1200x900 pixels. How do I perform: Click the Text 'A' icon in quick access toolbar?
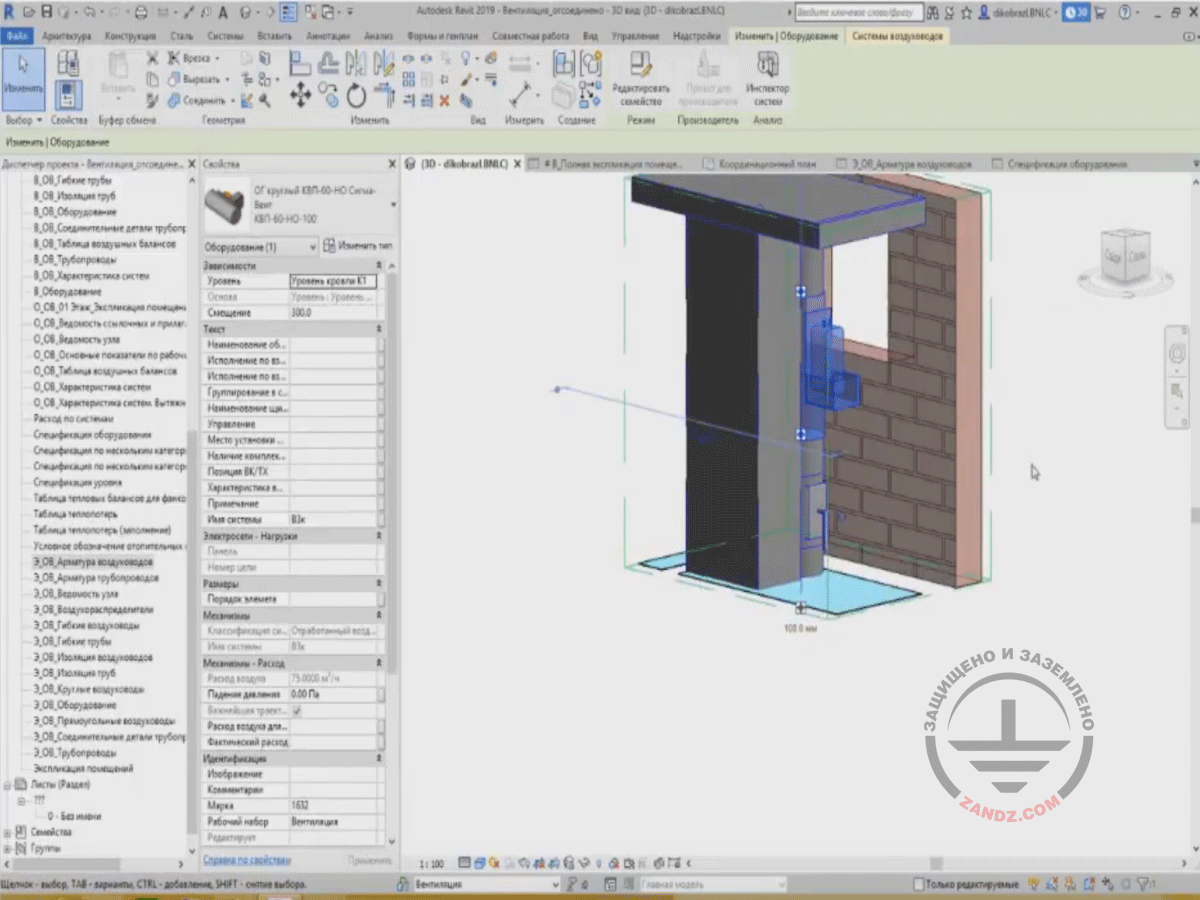pos(222,12)
